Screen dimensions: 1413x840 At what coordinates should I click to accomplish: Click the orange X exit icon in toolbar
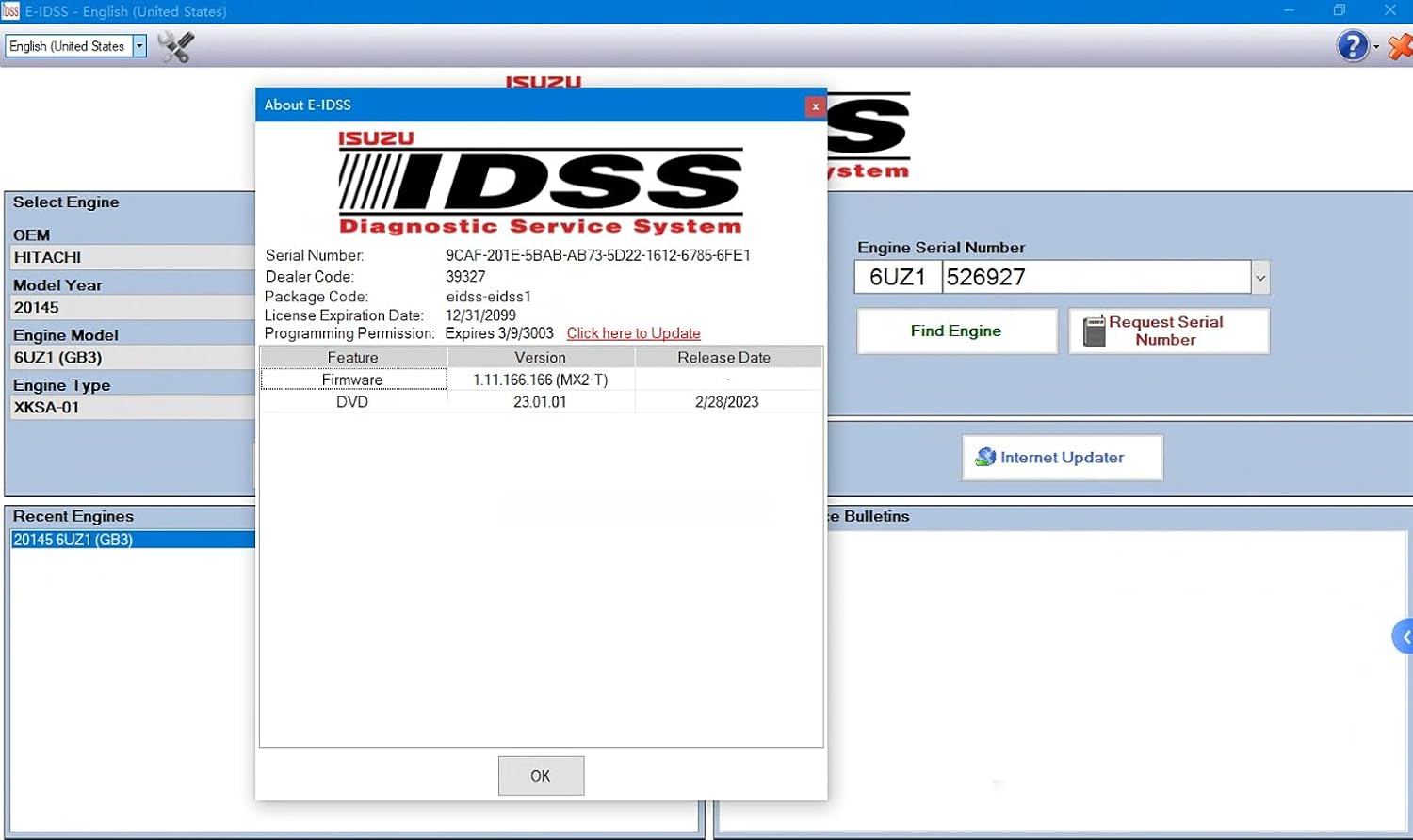pos(1401,45)
